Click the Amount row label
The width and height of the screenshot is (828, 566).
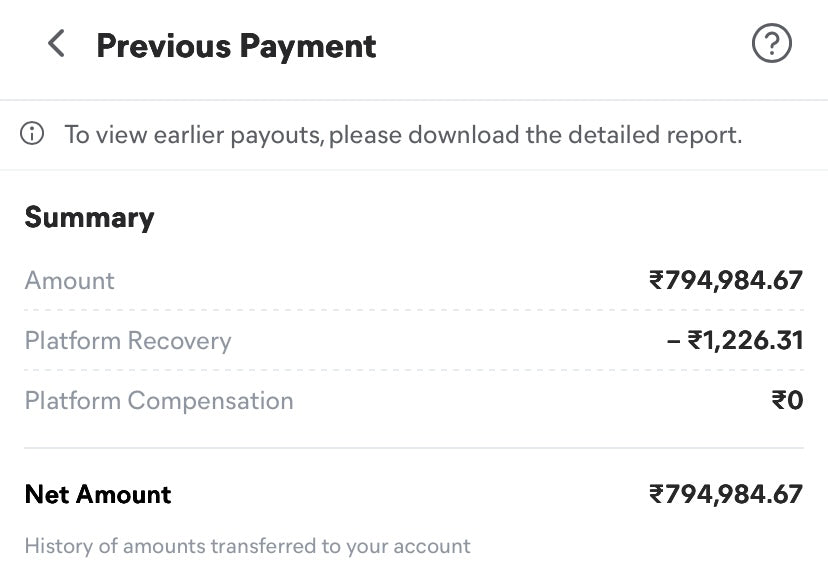70,281
